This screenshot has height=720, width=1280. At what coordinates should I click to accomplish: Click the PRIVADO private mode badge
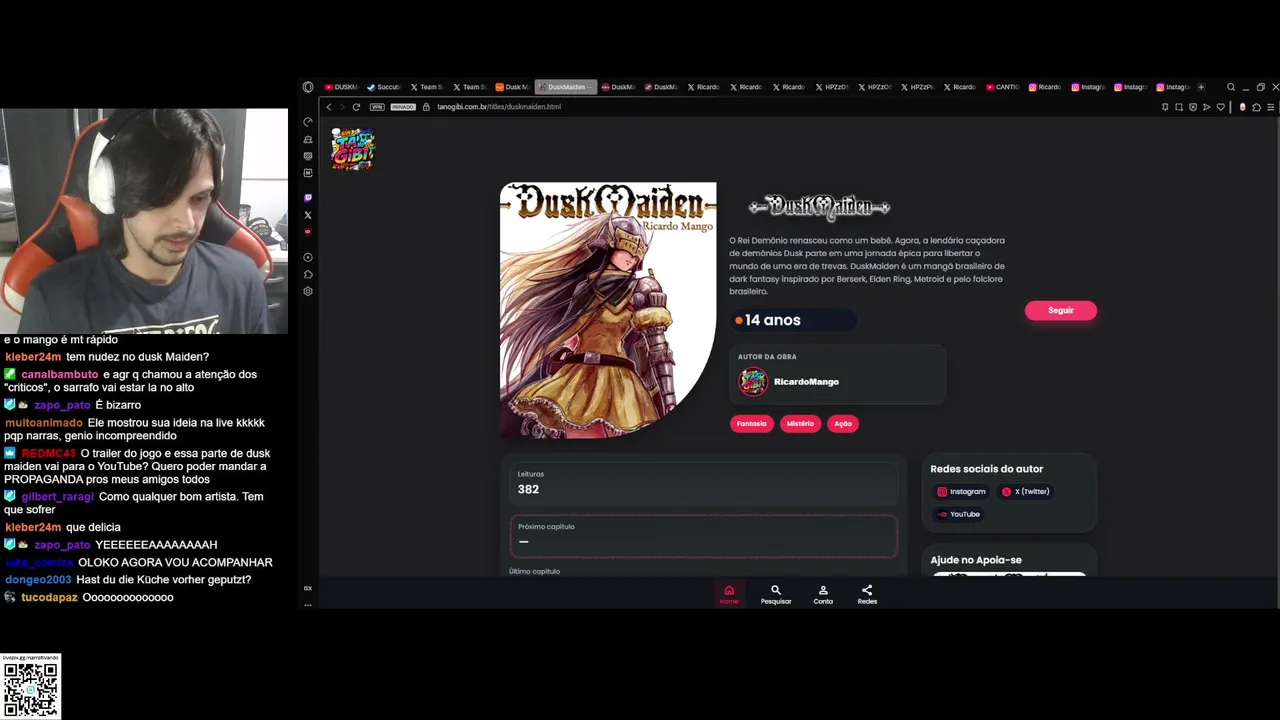pyautogui.click(x=403, y=107)
